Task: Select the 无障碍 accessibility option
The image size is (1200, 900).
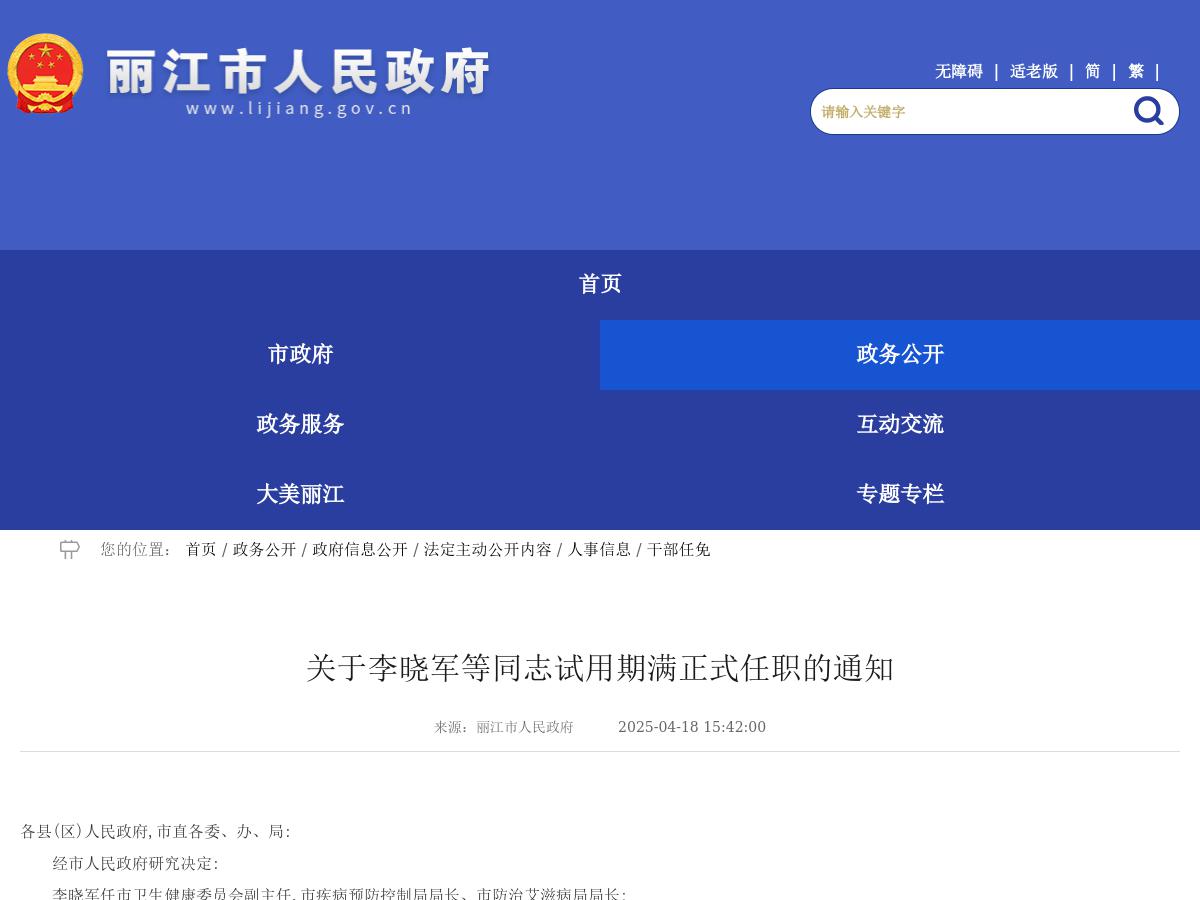Action: coord(958,71)
